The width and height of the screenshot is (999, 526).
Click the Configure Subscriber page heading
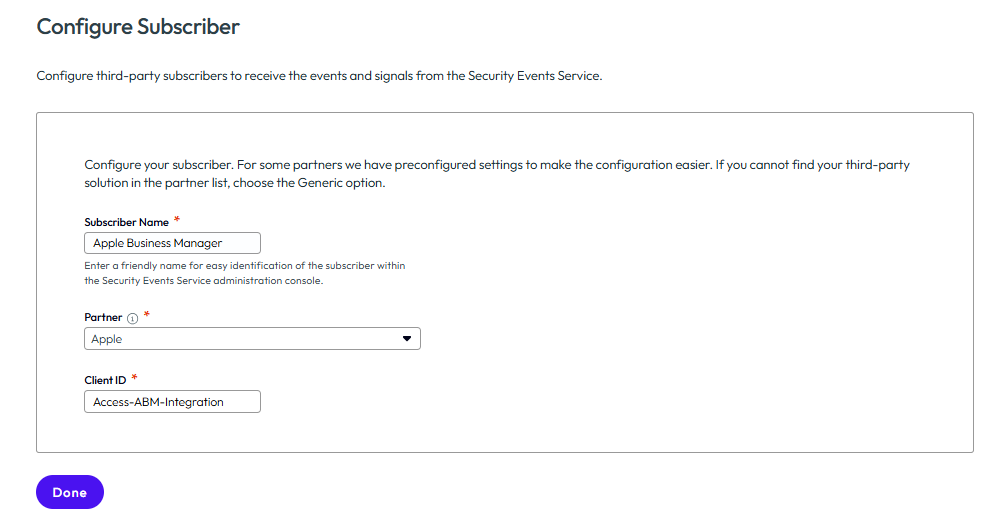coord(138,27)
